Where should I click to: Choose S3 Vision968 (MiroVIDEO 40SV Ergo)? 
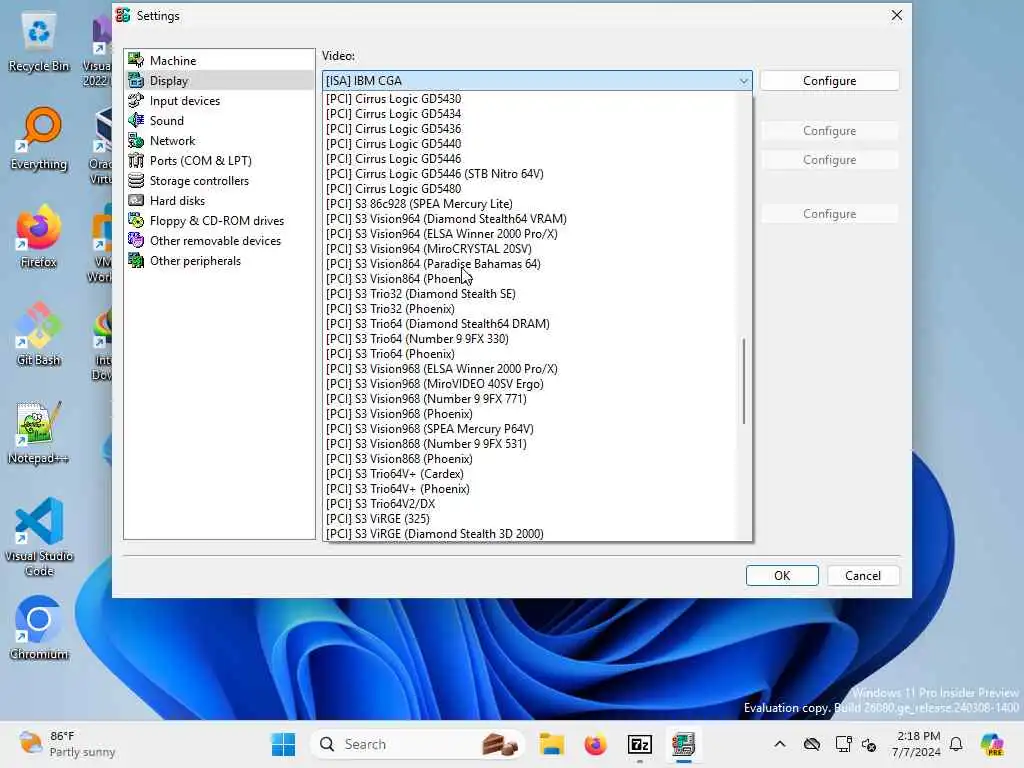530,384
